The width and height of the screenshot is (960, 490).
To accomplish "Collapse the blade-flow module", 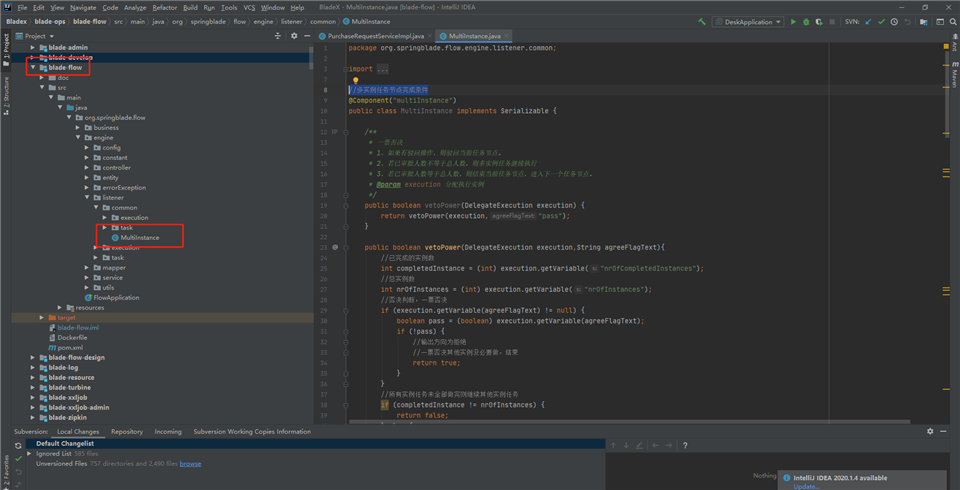I will (32, 67).
